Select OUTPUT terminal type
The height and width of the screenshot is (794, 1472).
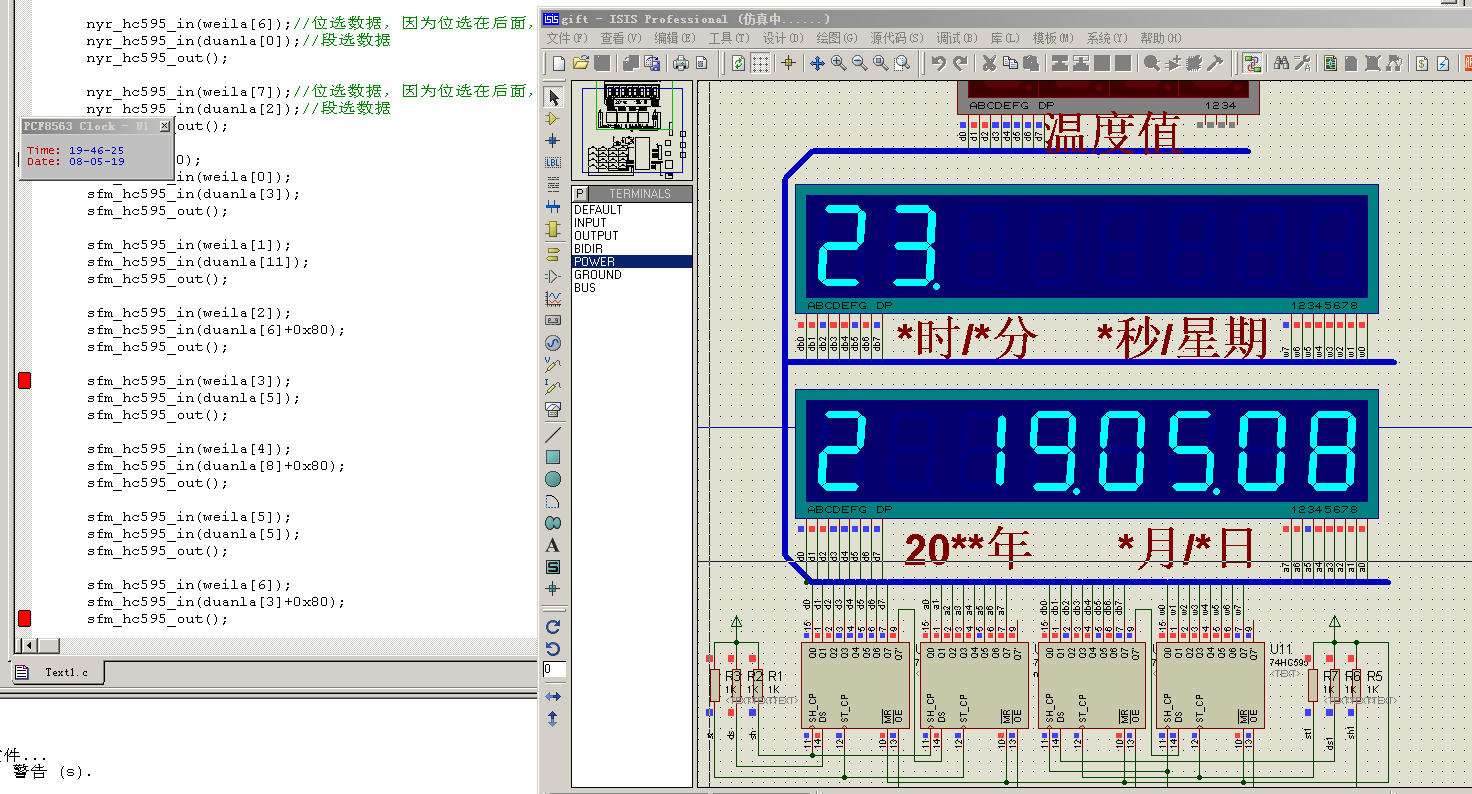click(632, 236)
